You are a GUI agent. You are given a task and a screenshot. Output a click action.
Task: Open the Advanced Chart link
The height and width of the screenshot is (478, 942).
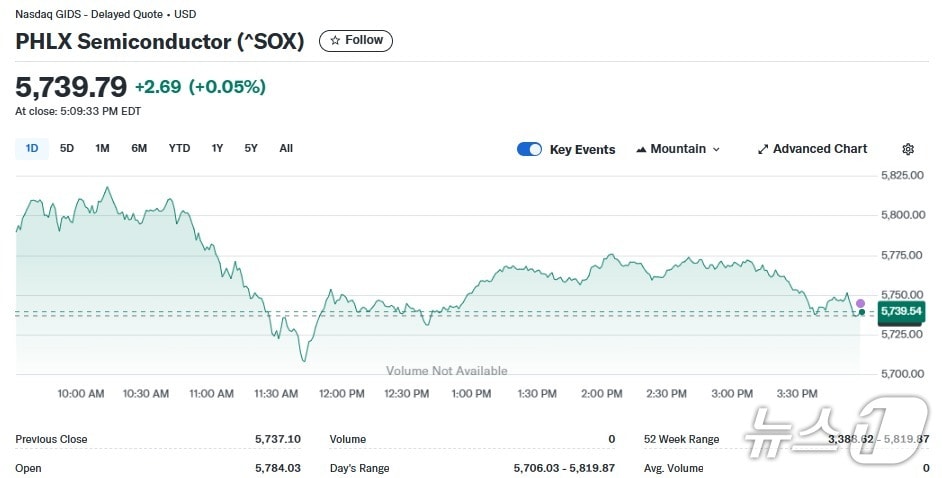[819, 149]
